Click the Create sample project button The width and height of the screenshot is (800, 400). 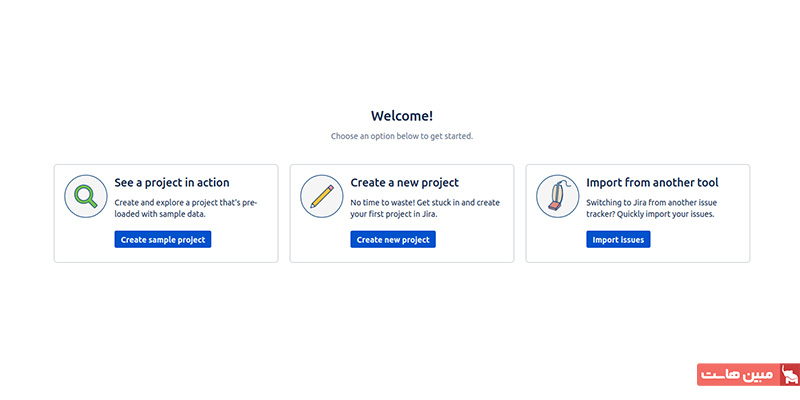click(x=163, y=239)
